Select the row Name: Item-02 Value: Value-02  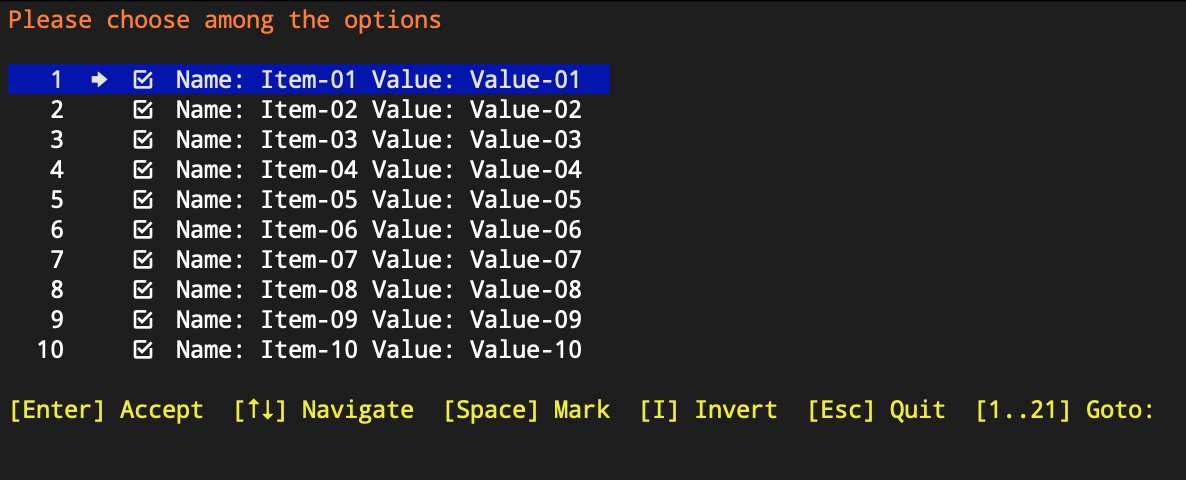coord(309,110)
